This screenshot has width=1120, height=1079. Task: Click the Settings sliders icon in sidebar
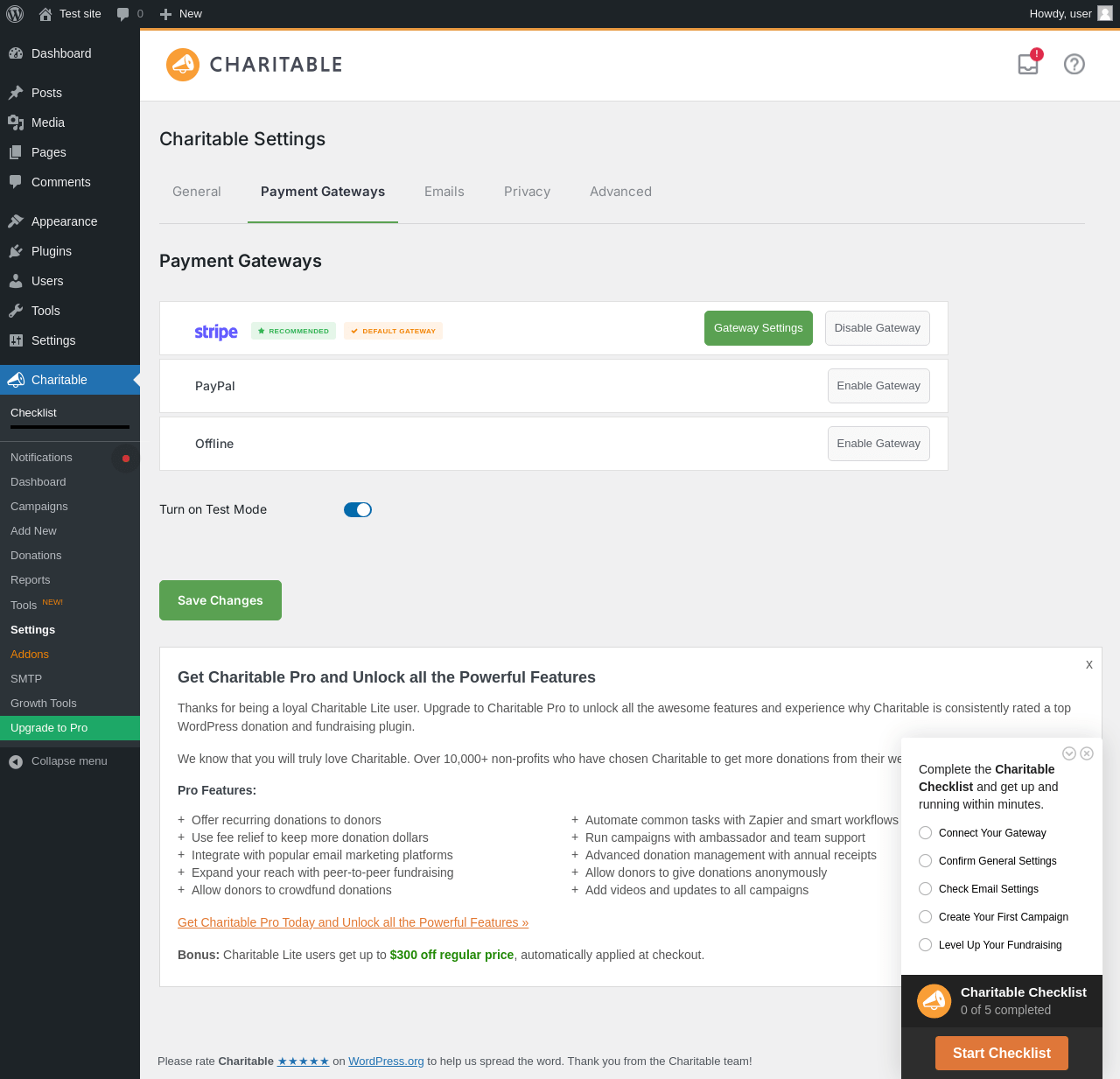[16, 340]
